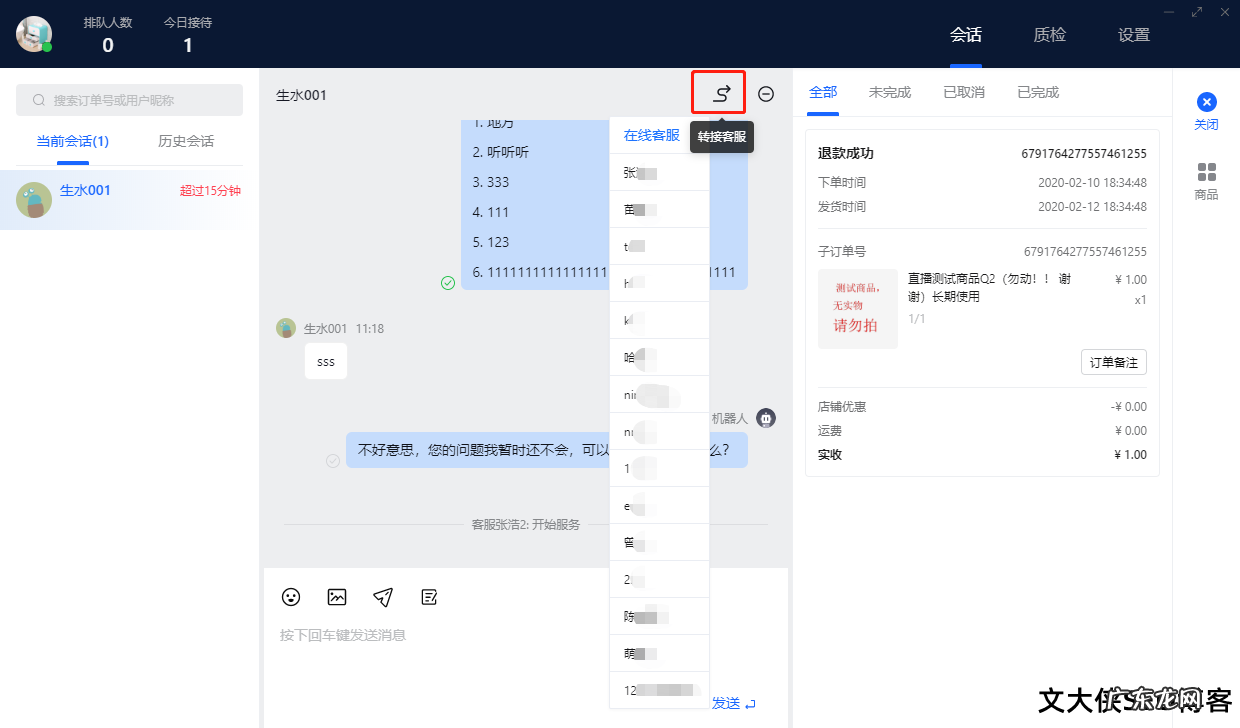Click the quick-send paper plane icon
Image resolution: width=1240 pixels, height=728 pixels.
pyautogui.click(x=382, y=597)
